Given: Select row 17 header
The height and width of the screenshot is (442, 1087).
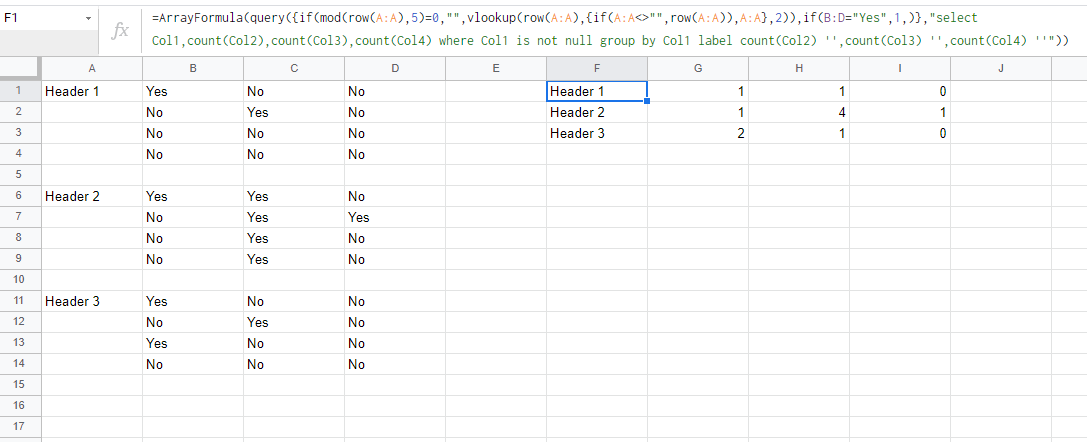Looking at the screenshot, I should pyautogui.click(x=20, y=427).
